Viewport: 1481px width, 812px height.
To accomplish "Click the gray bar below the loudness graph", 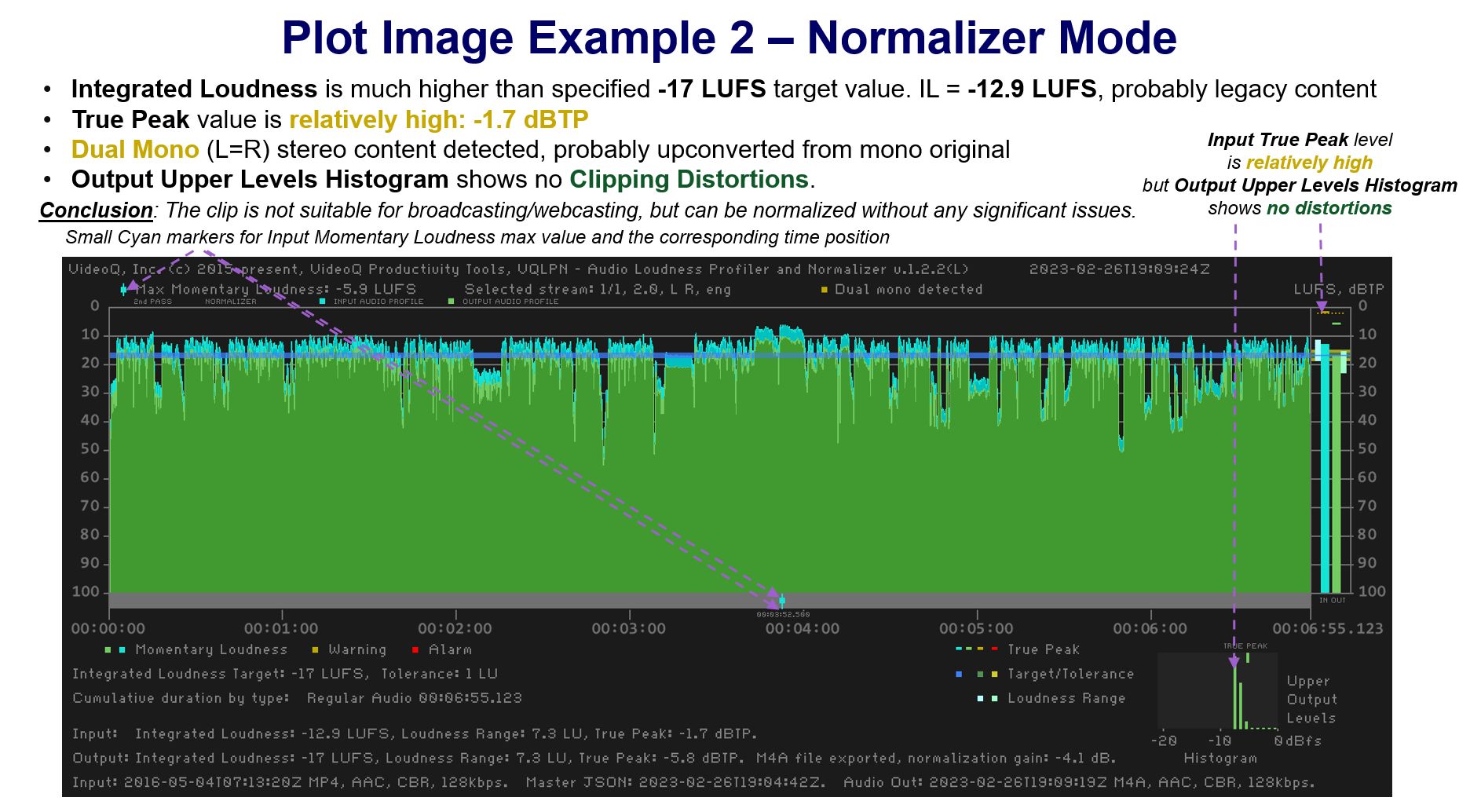I will (x=471, y=601).
